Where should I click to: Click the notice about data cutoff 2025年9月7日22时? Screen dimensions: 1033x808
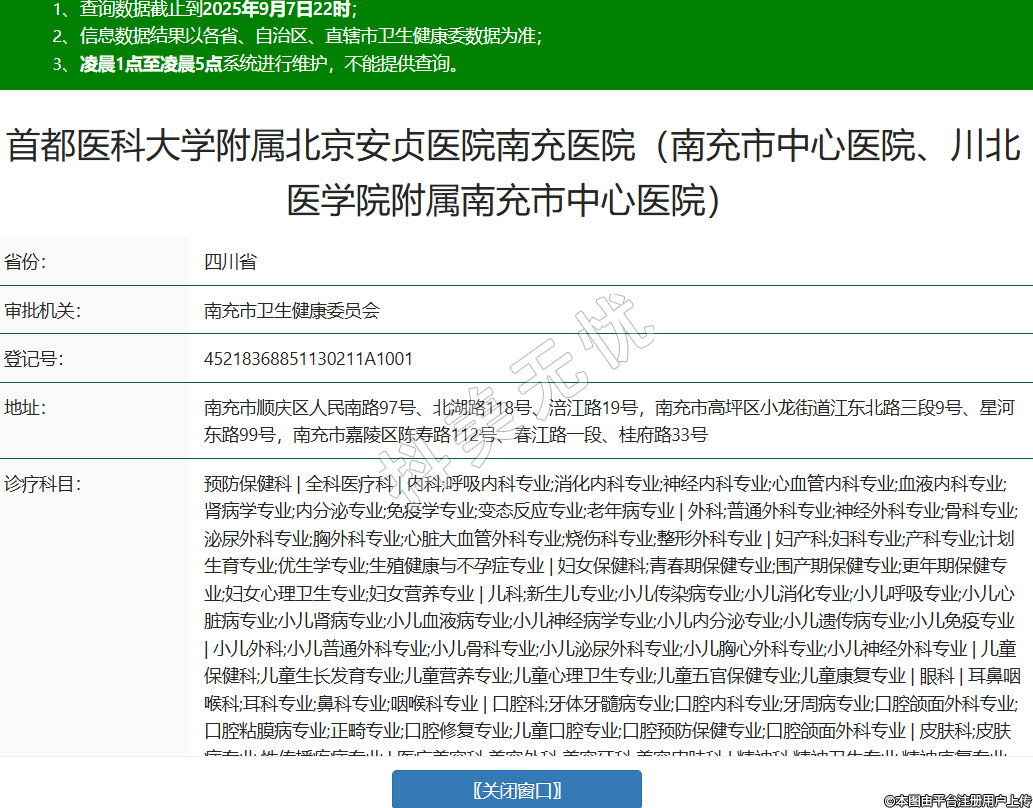coord(217,10)
